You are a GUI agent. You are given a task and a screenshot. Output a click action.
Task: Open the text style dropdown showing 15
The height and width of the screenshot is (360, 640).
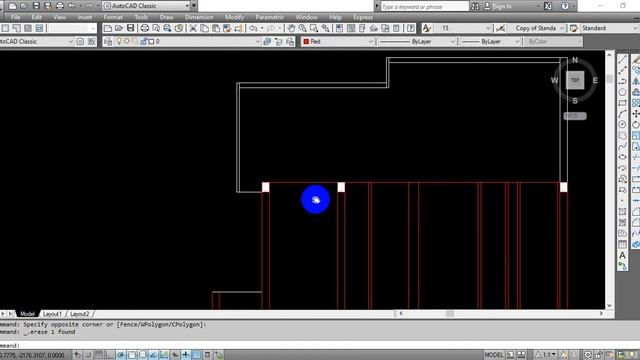[x=488, y=28]
